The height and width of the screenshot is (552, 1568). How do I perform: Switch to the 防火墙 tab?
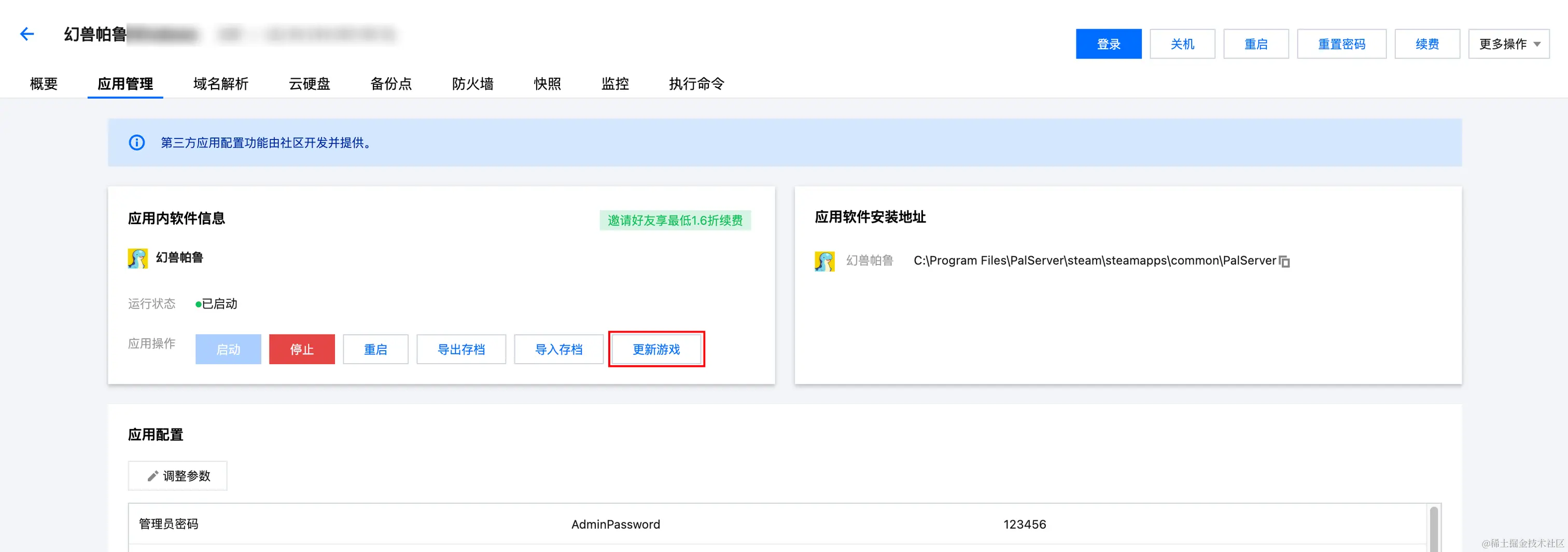(x=472, y=84)
